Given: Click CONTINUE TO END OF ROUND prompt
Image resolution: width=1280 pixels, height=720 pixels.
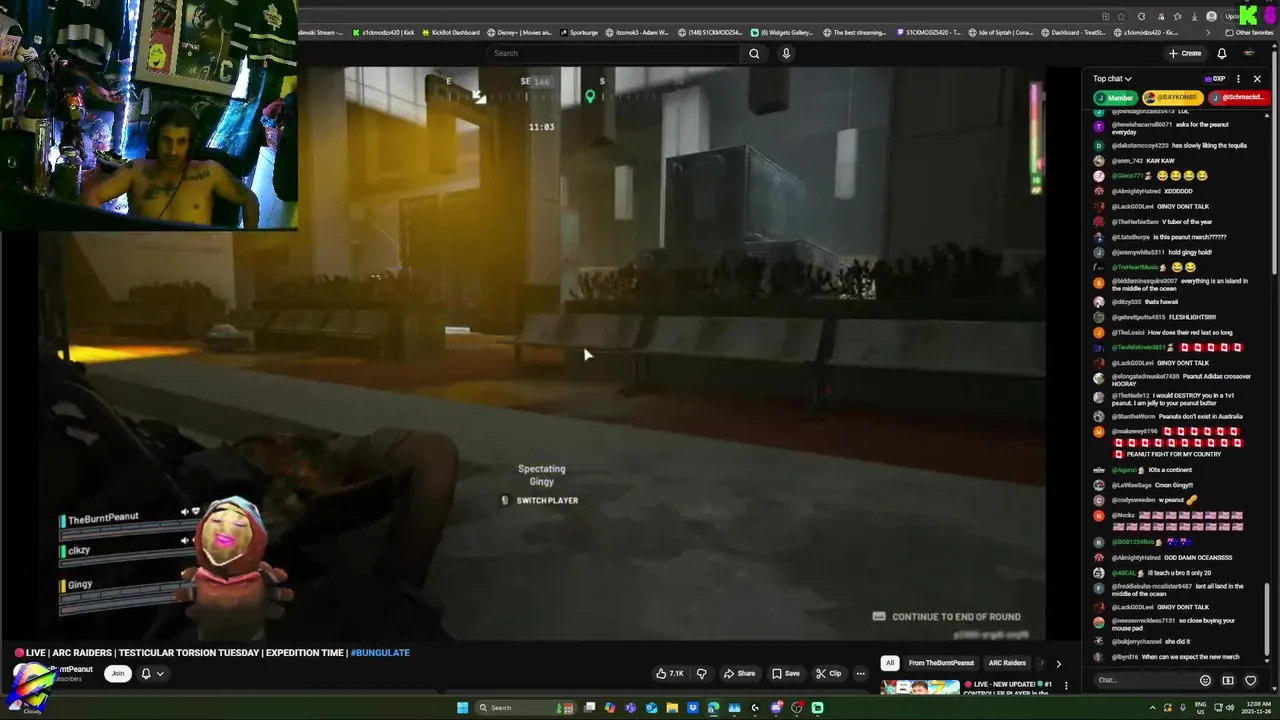Looking at the screenshot, I should (x=947, y=617).
